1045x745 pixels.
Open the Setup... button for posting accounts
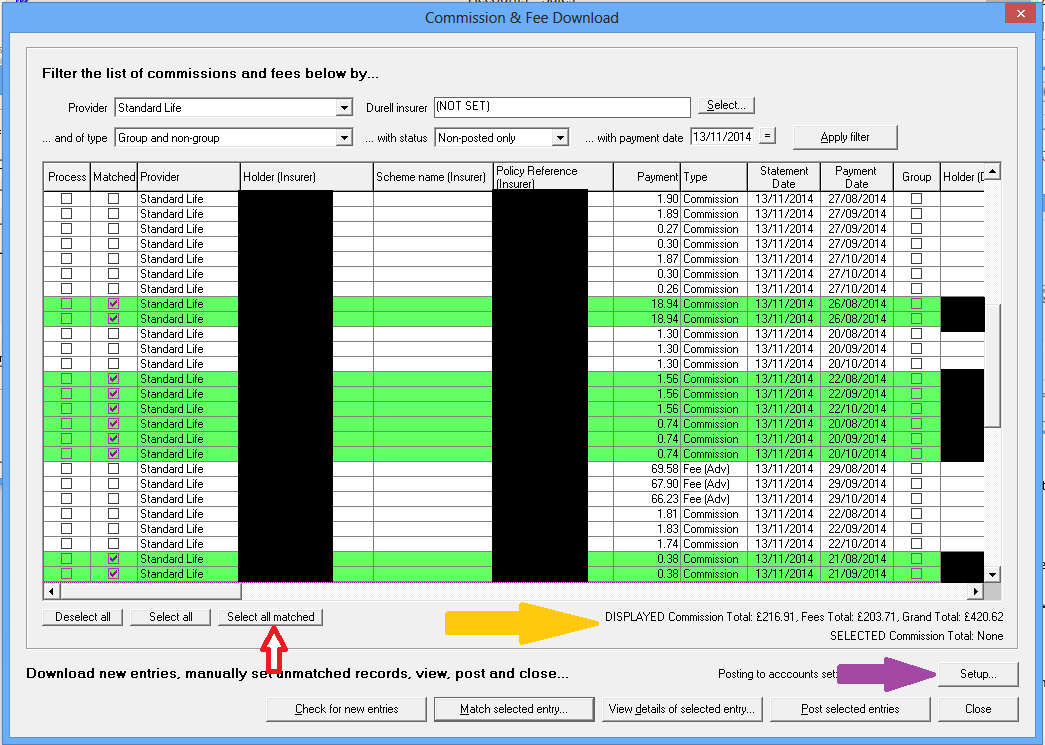click(978, 674)
